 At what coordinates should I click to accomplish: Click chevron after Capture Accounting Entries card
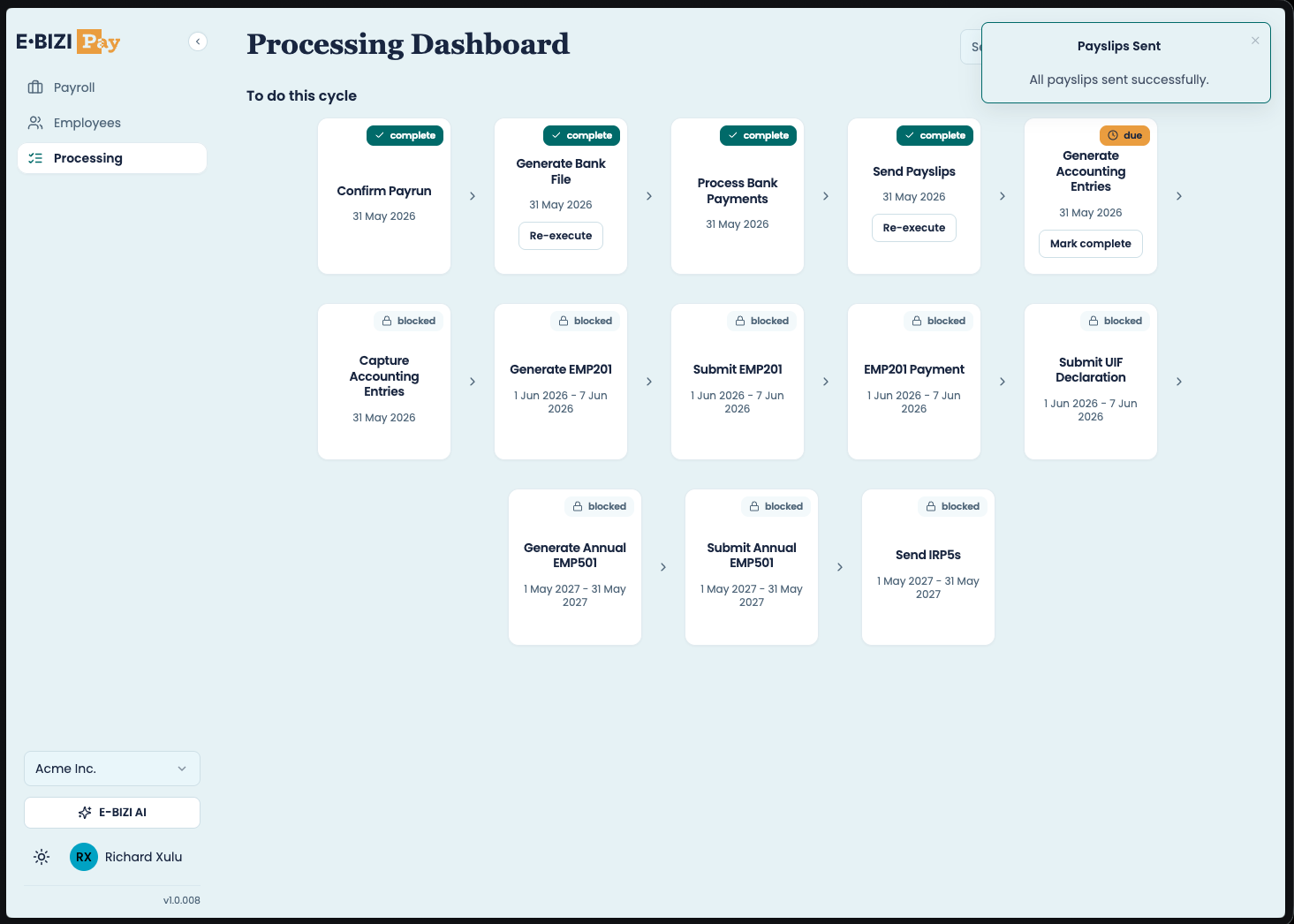473,382
